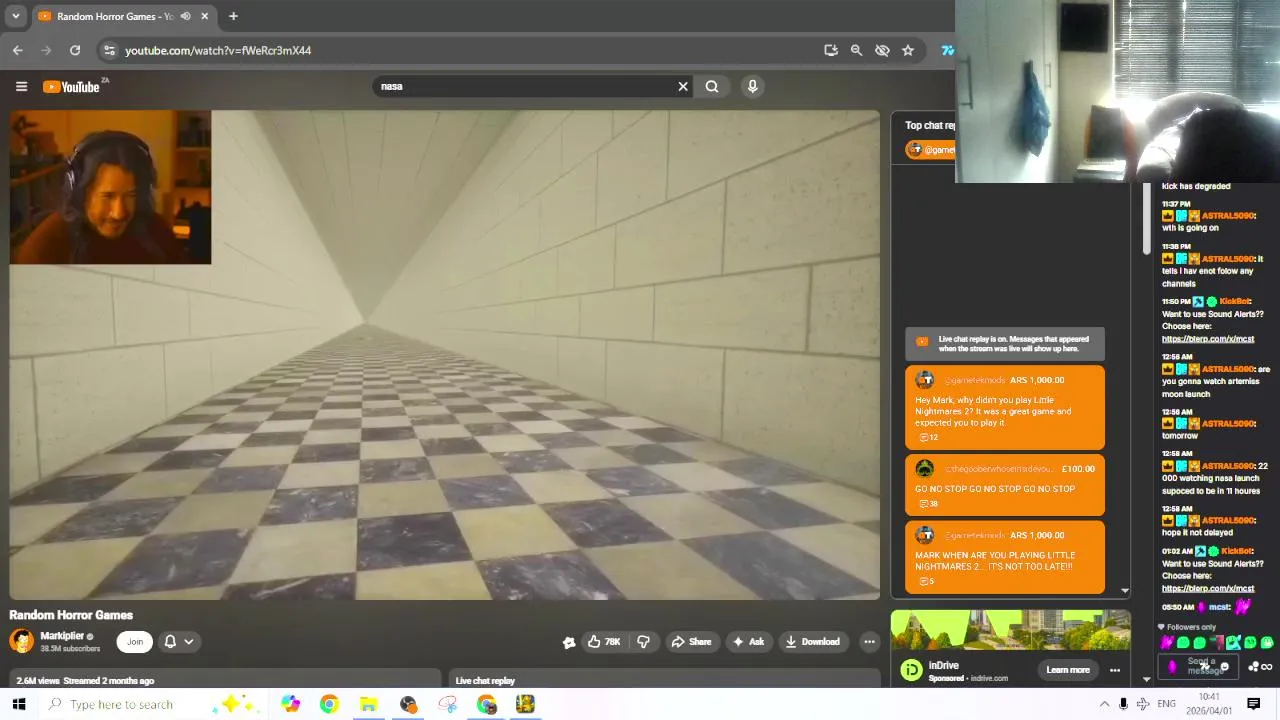Open first blerp.com Sound Alerts link
The height and width of the screenshot is (720, 1280).
click(1207, 339)
